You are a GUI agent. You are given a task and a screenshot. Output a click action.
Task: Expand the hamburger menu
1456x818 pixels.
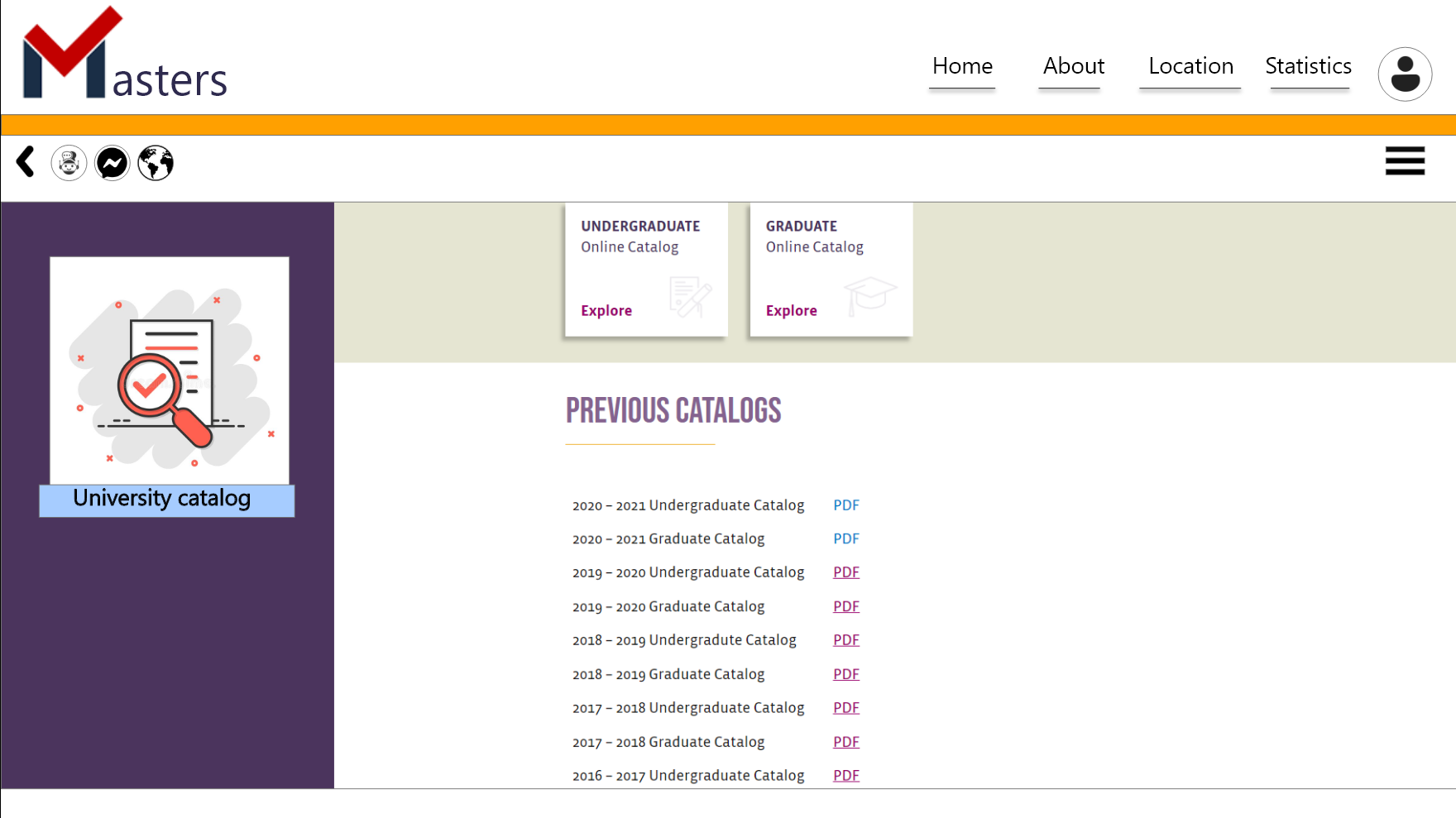click(x=1404, y=161)
